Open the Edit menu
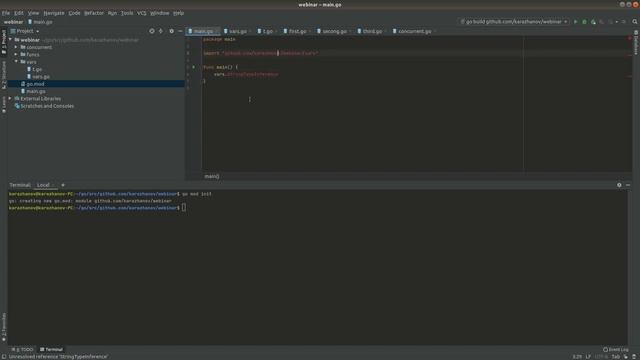The image size is (640, 360). 19,13
